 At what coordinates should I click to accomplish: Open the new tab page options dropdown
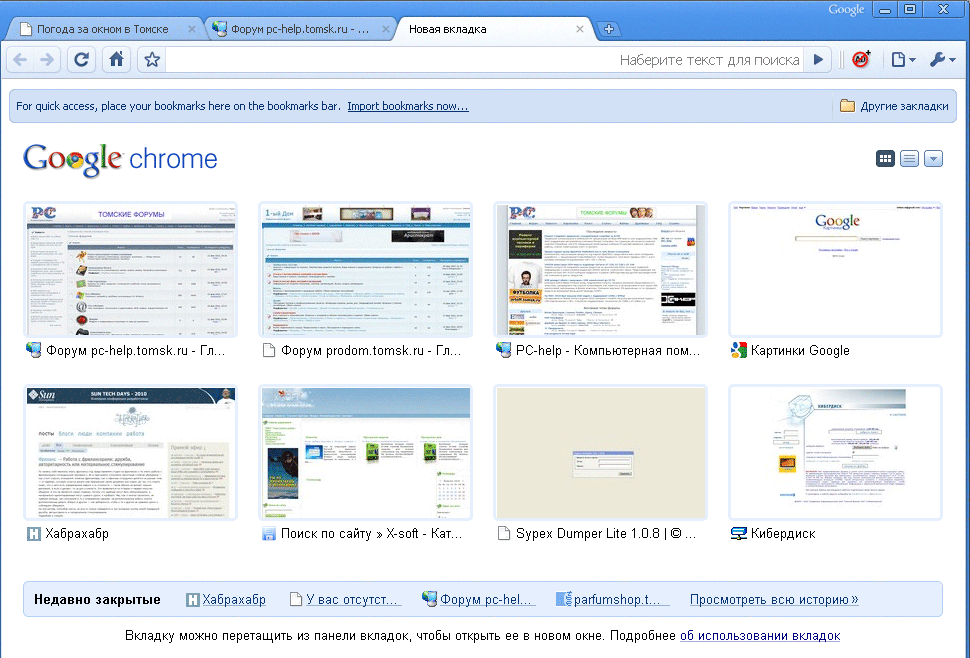coord(933,159)
